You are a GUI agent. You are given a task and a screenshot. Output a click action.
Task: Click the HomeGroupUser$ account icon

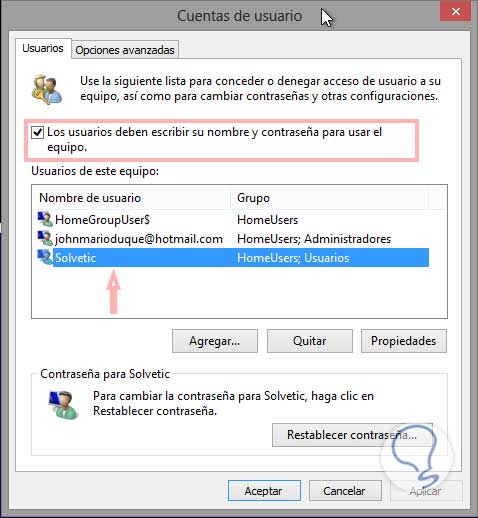(45, 220)
